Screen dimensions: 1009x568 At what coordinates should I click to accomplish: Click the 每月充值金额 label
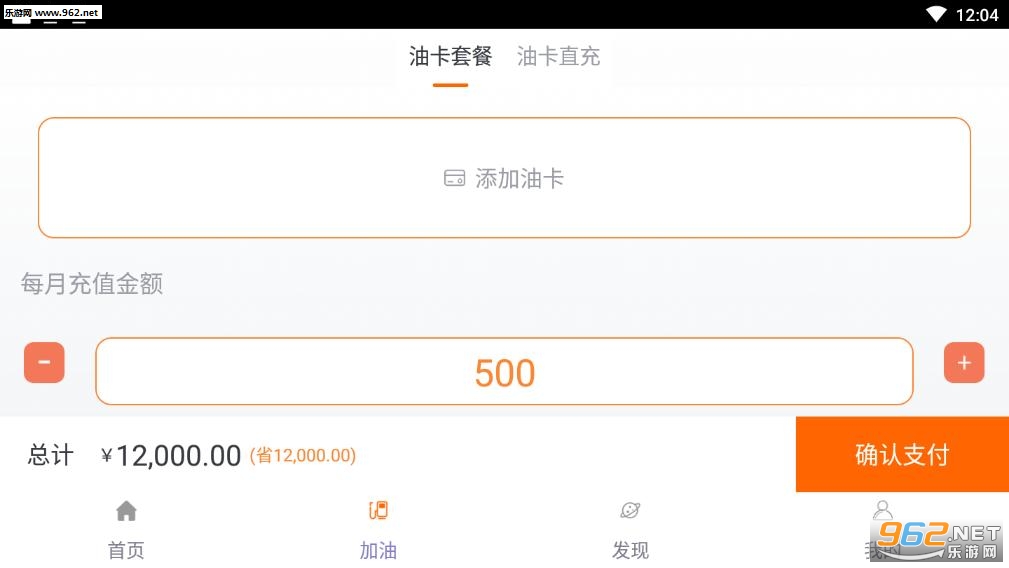[92, 284]
